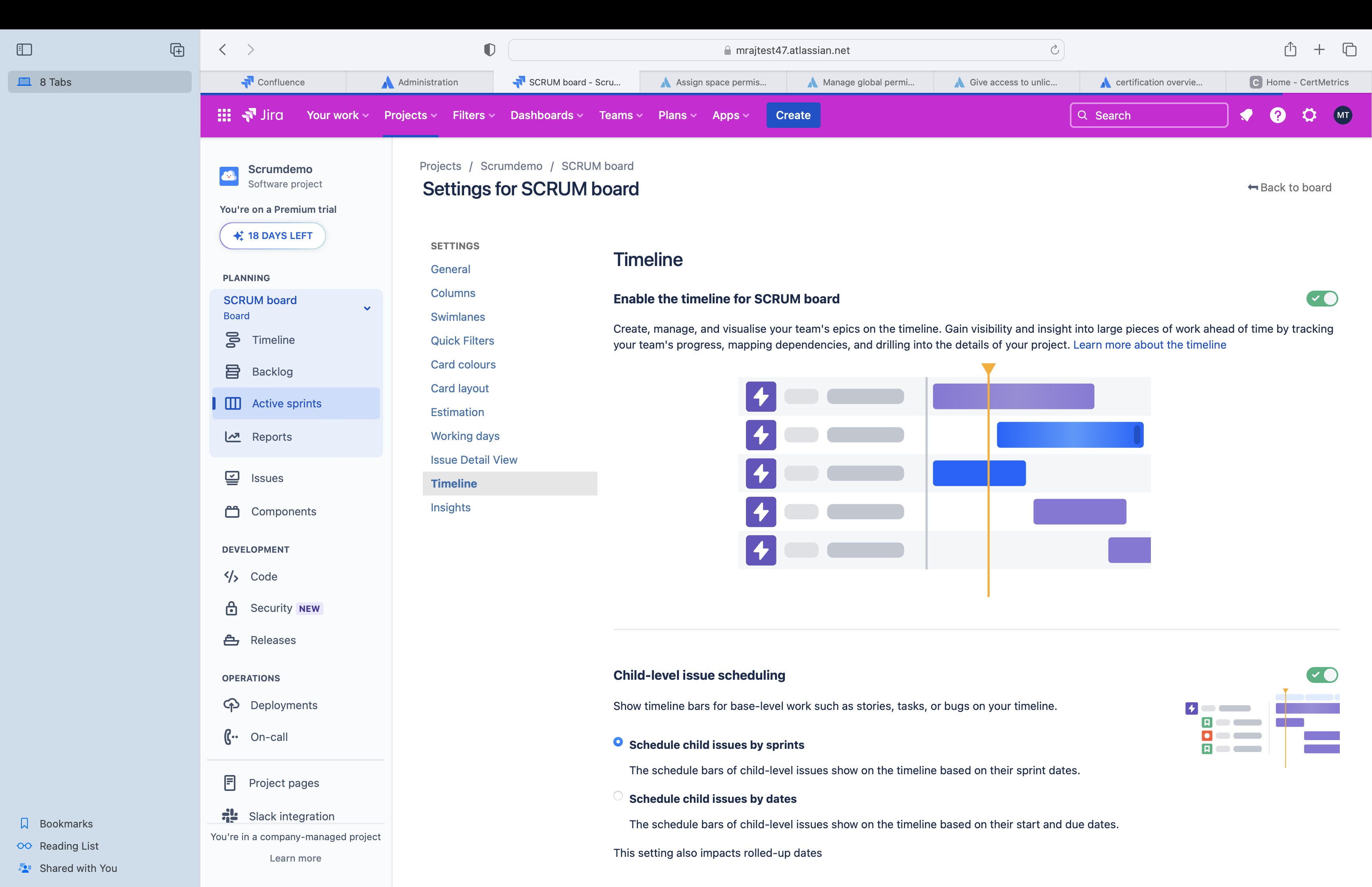Screen dimensions: 1372x887
Task: Open Slack integration settings
Action: click(x=291, y=816)
